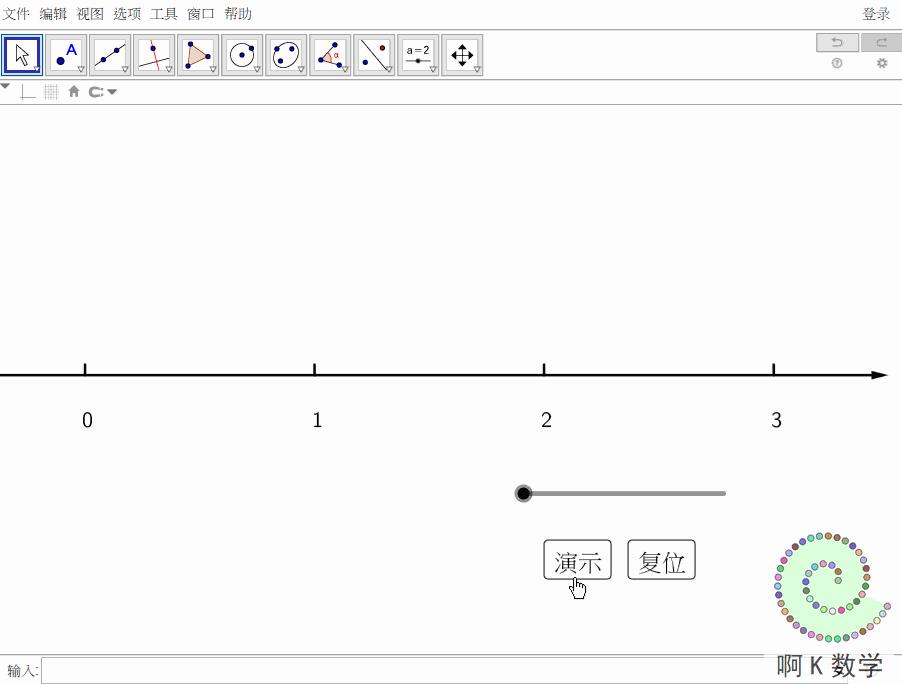
Task: Select the Line tool
Action: [110, 54]
